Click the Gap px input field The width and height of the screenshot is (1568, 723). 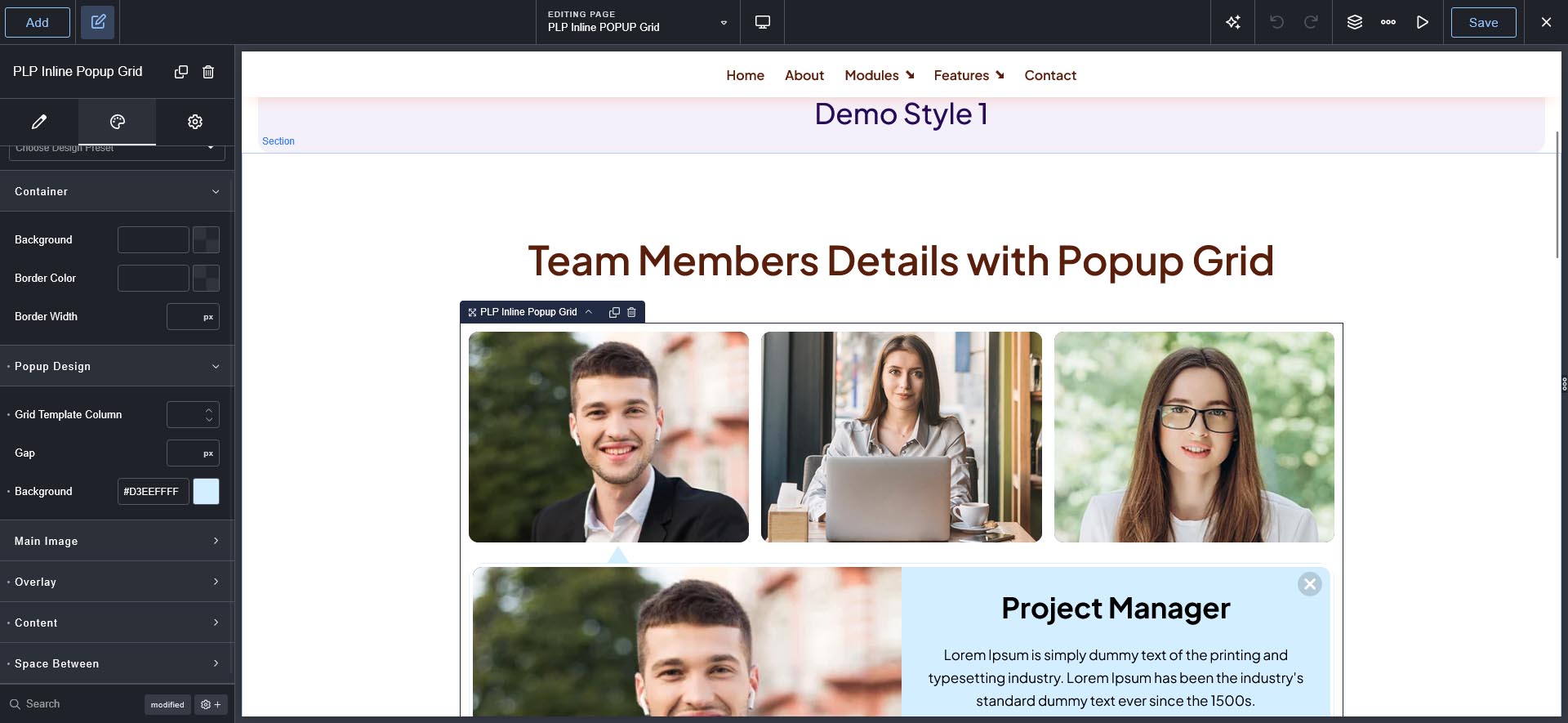[193, 453]
